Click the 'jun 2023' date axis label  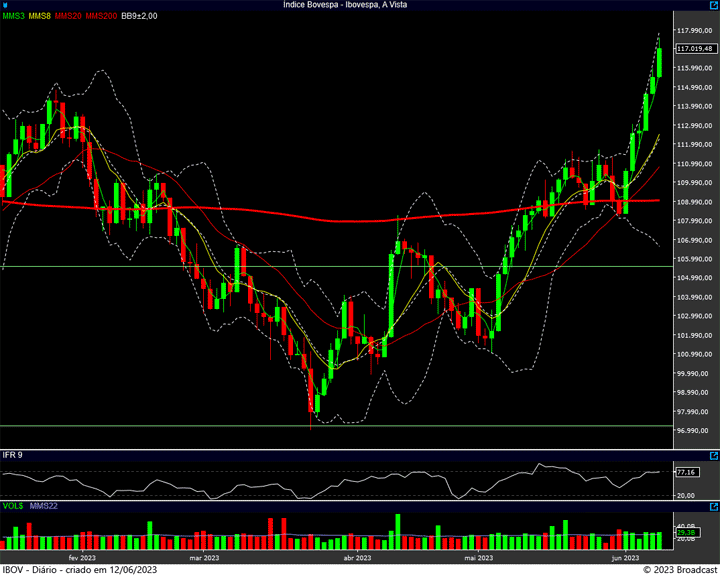(625, 557)
